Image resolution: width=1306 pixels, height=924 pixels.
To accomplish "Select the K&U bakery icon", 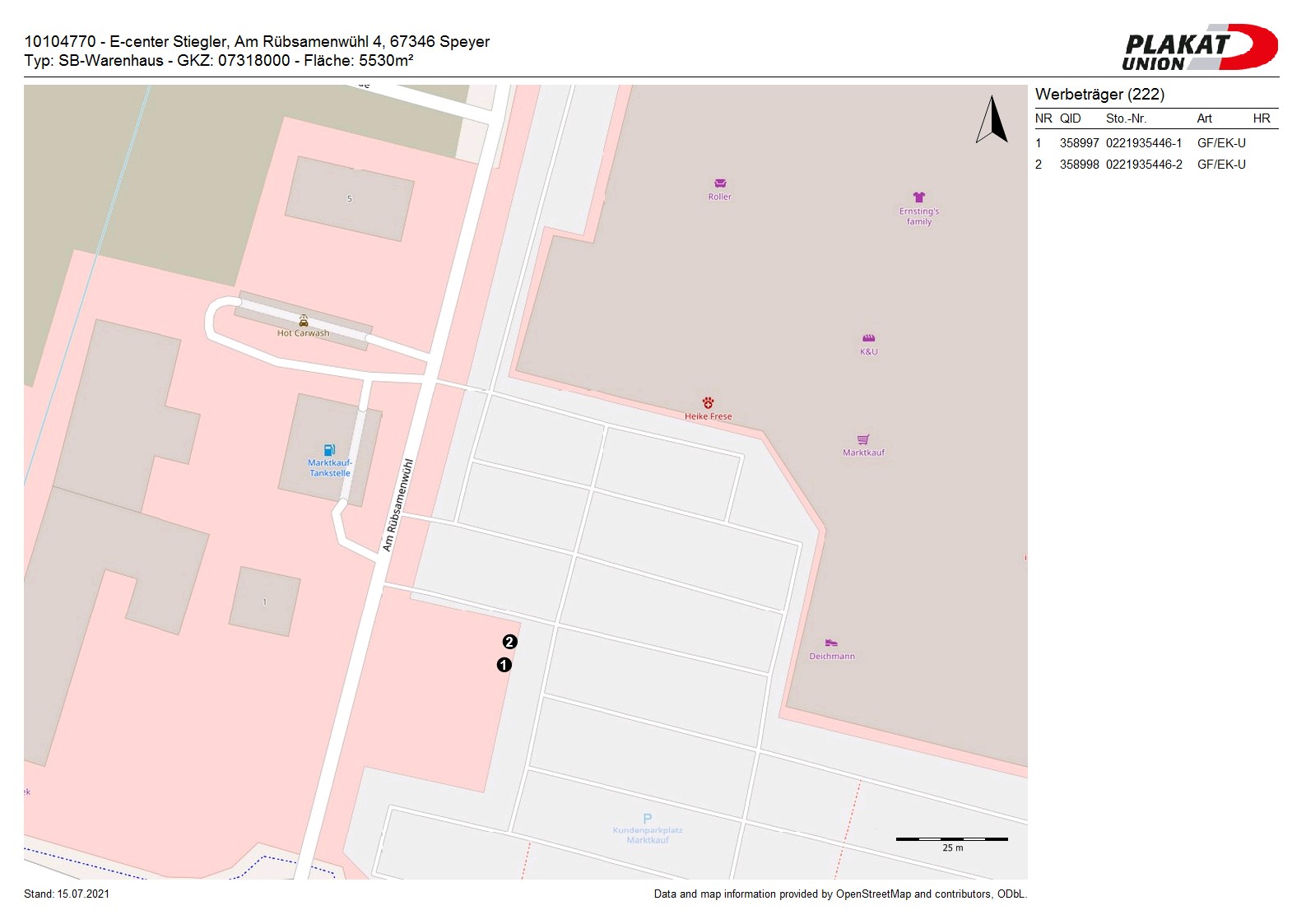I will pos(868,338).
